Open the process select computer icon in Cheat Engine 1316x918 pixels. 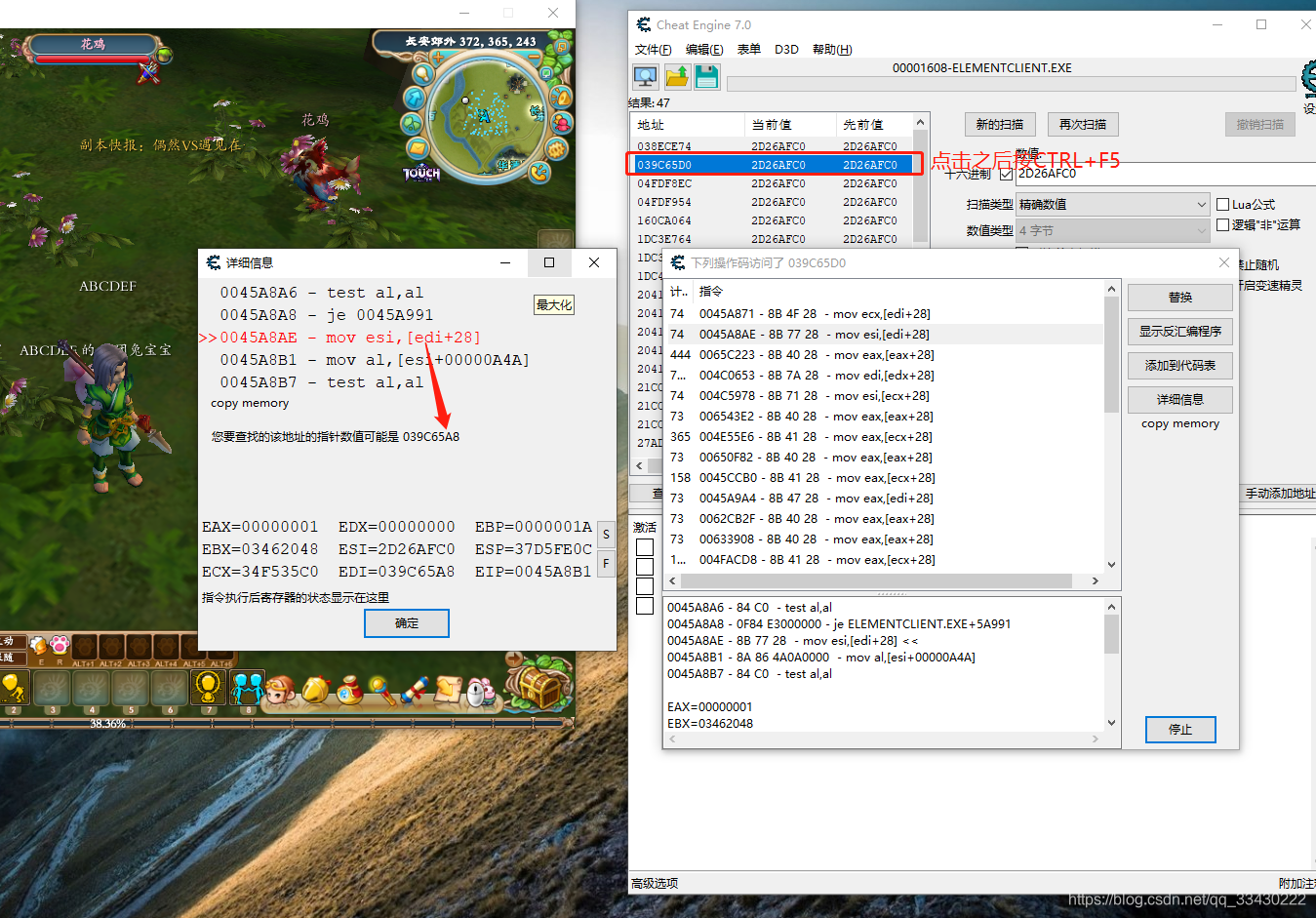click(645, 77)
